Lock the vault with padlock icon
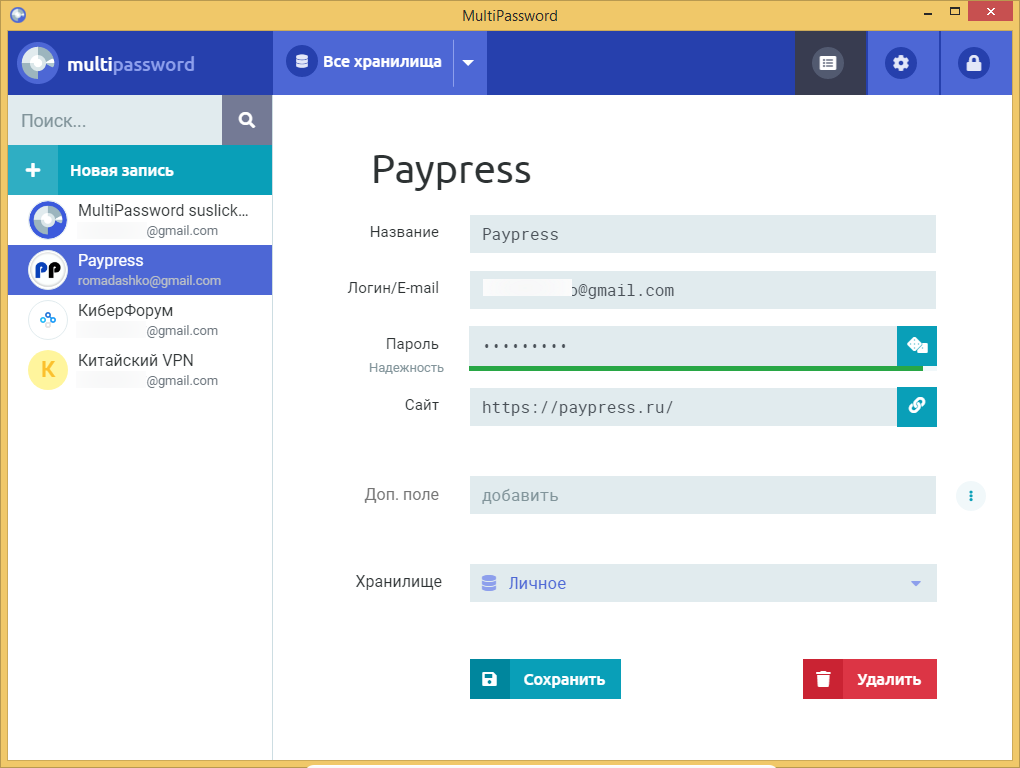The height and width of the screenshot is (768, 1020). 974,63
